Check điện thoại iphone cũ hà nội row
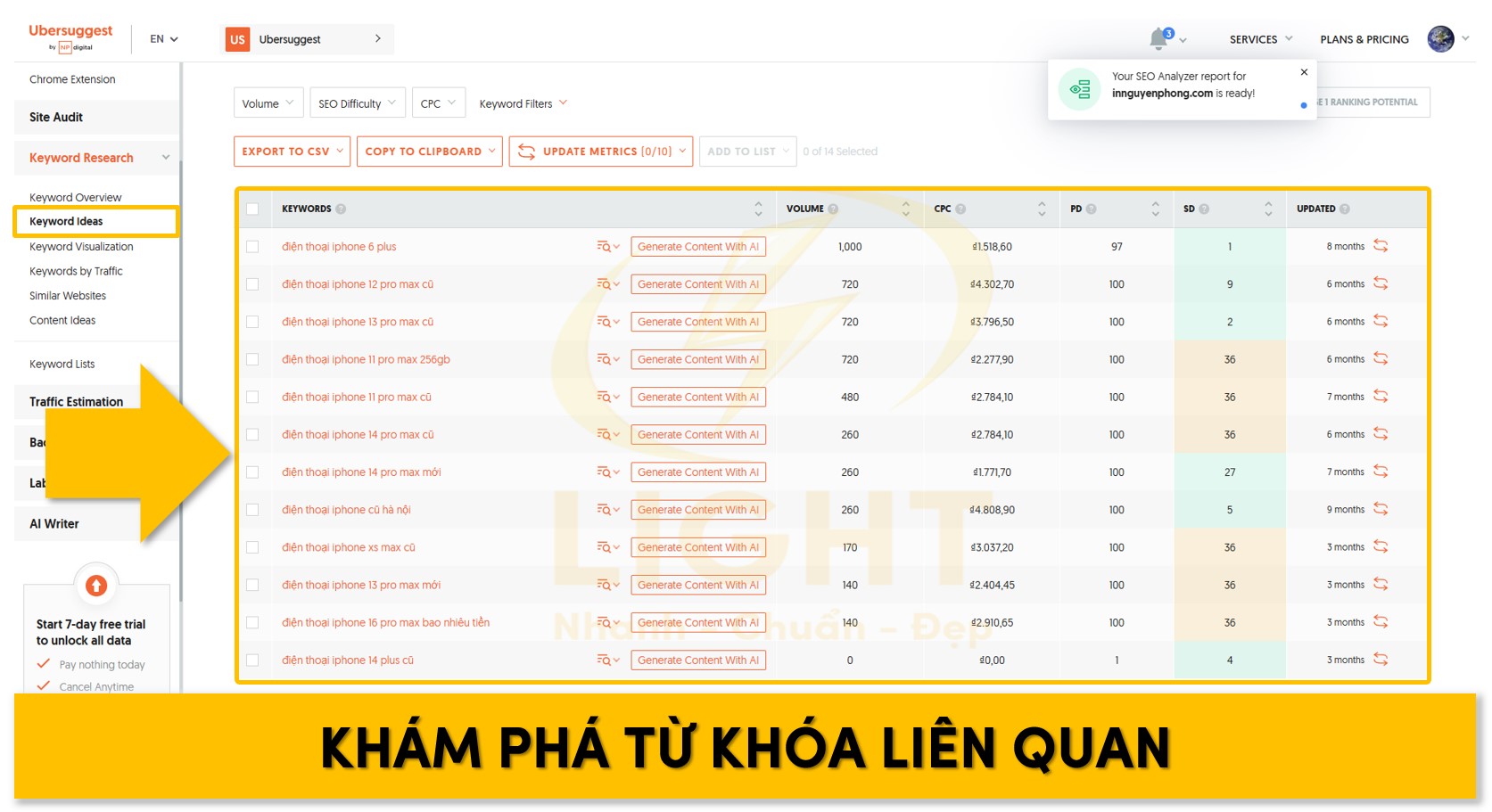This screenshot has height=812, width=1492. [x=252, y=510]
